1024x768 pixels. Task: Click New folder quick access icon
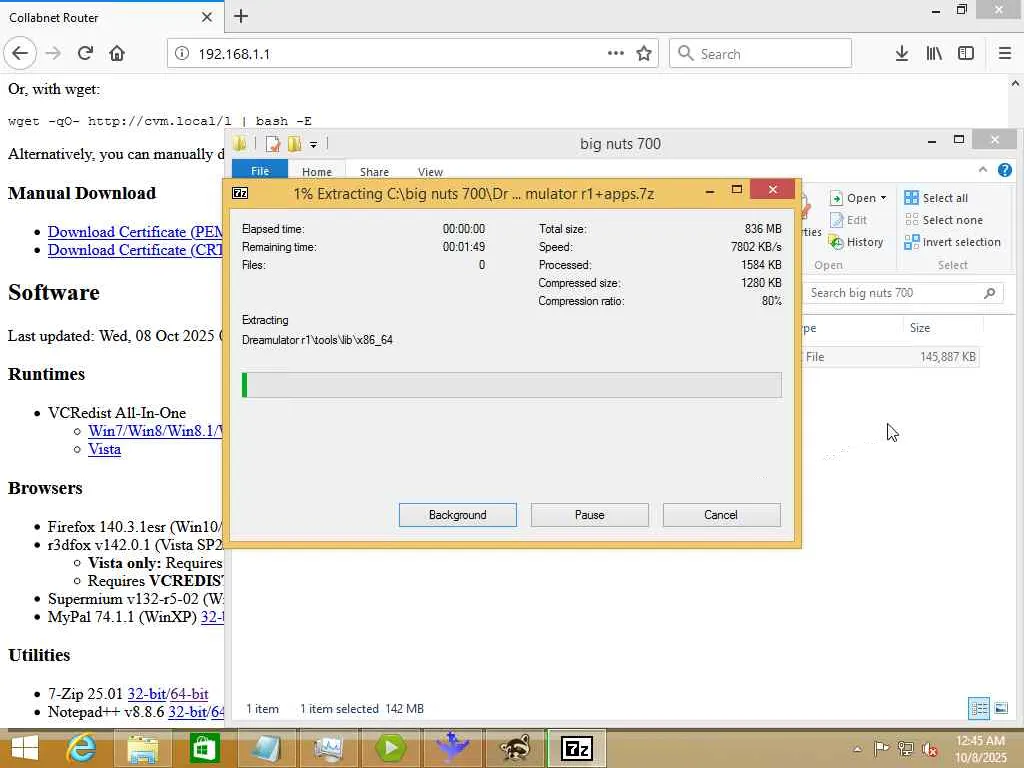pyautogui.click(x=295, y=144)
